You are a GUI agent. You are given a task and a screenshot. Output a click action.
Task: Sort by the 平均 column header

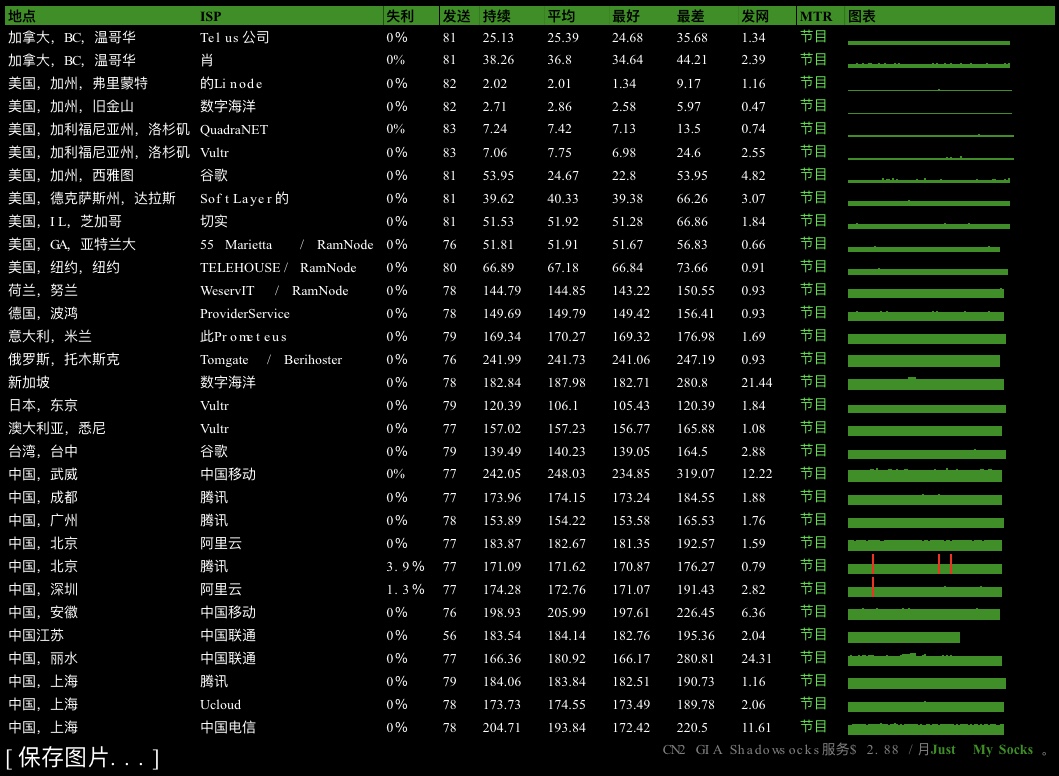(561, 16)
